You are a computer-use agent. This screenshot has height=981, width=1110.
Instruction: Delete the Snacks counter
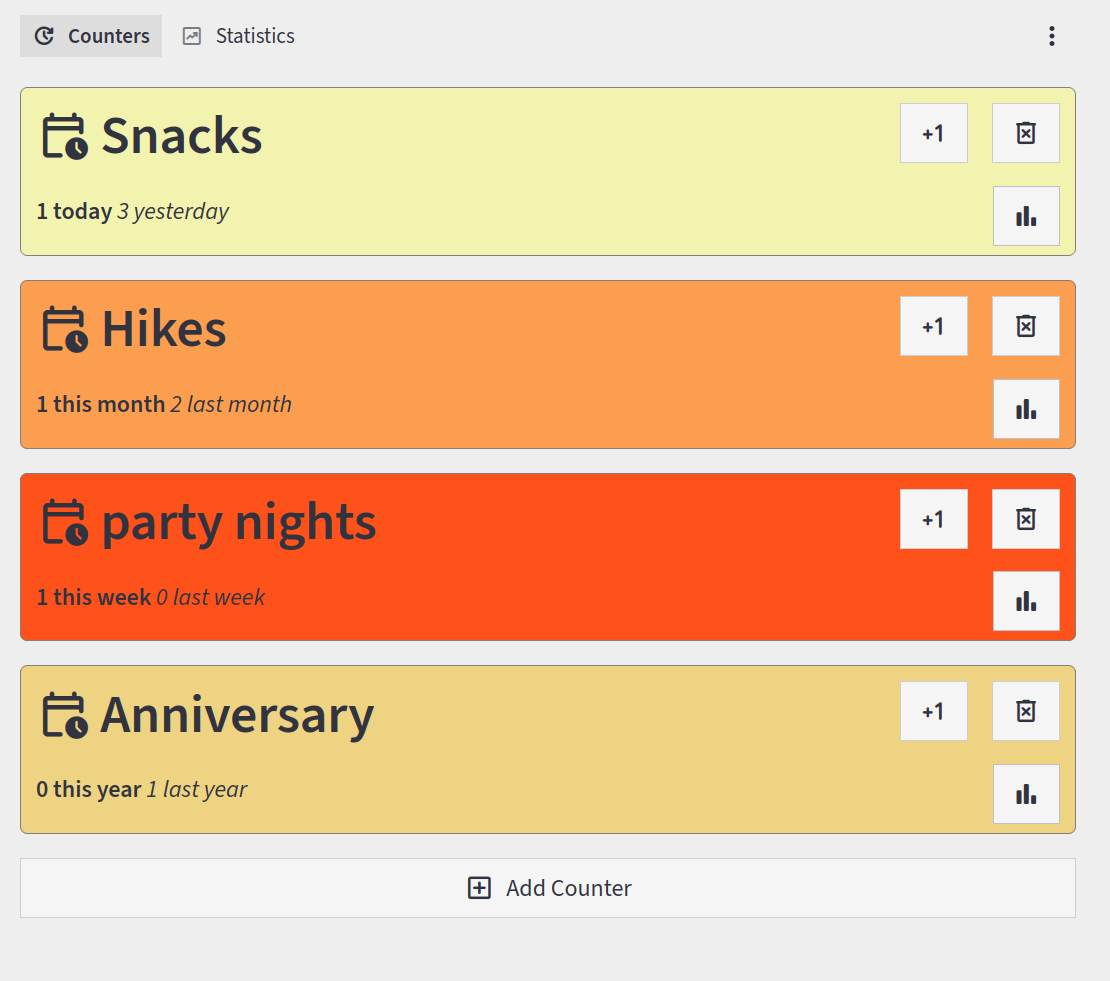coord(1025,133)
